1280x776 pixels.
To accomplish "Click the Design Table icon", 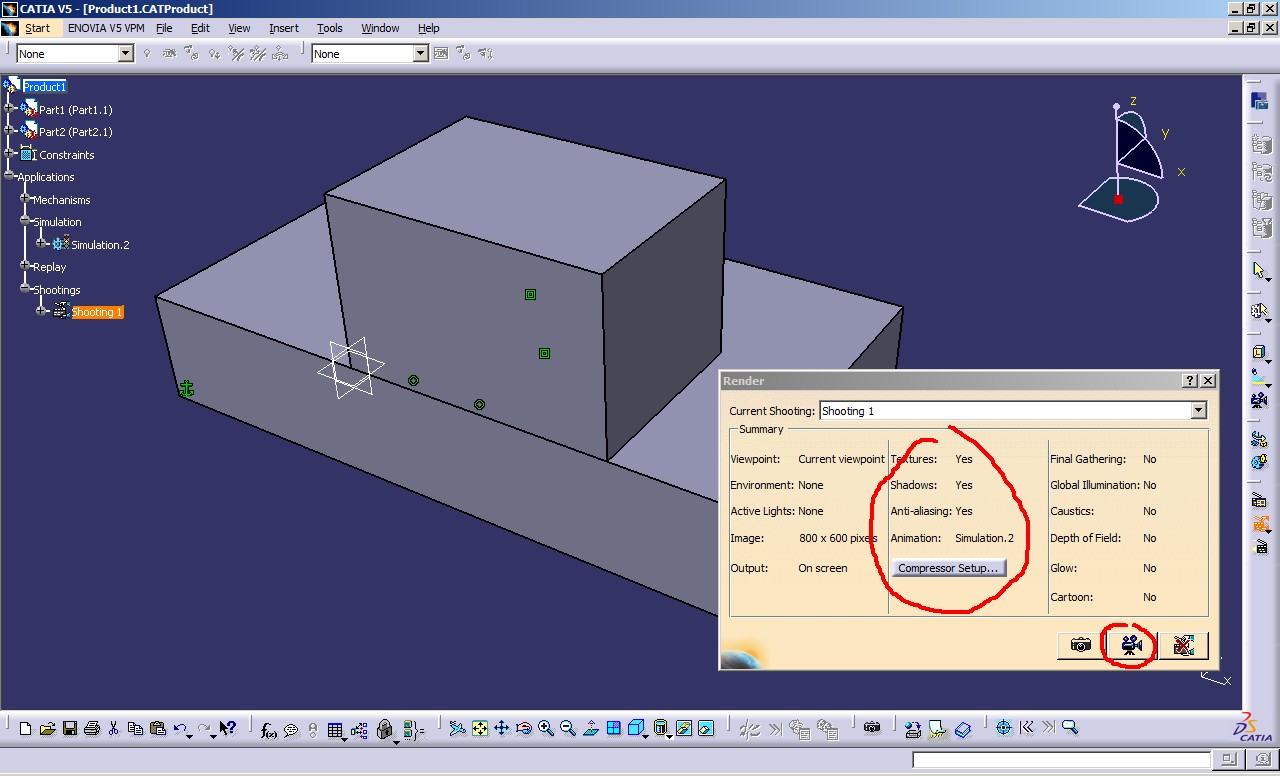I will click(x=335, y=729).
